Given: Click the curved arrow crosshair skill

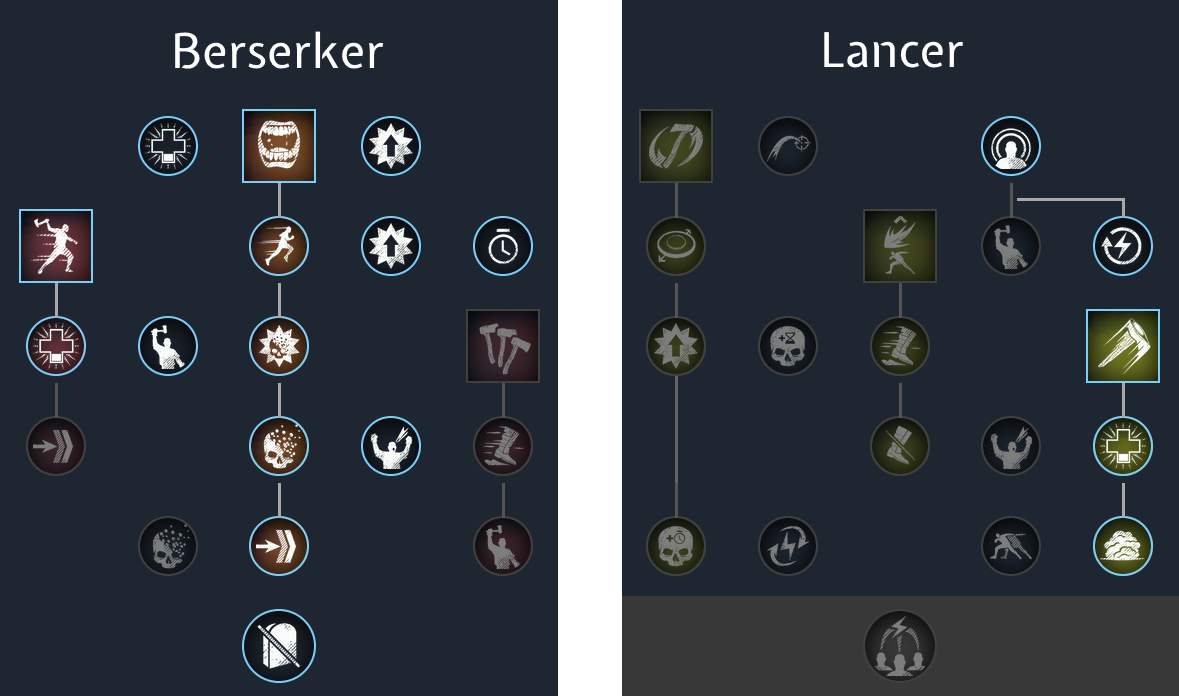Looking at the screenshot, I should point(788,146).
